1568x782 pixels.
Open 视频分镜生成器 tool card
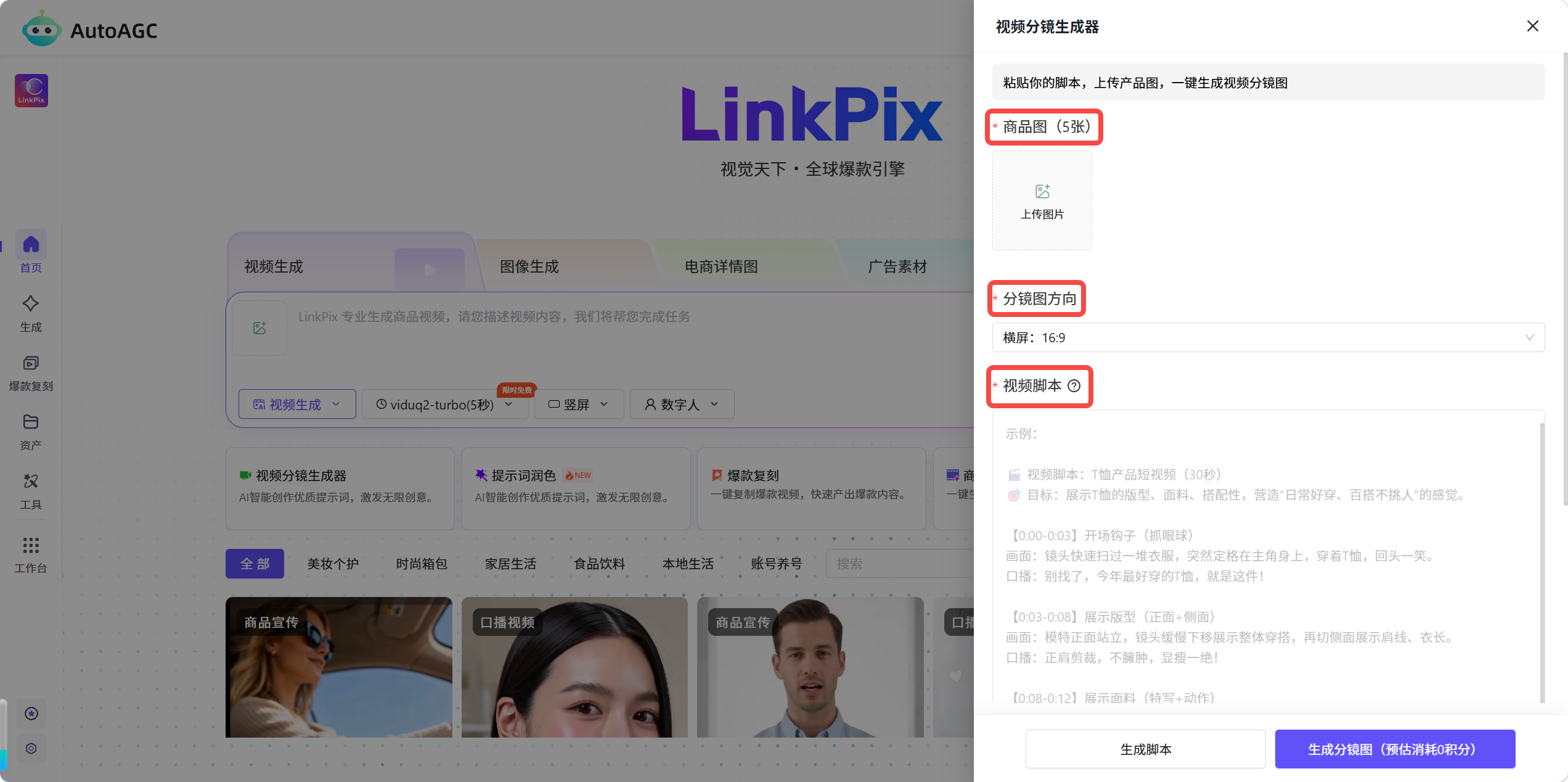click(340, 488)
